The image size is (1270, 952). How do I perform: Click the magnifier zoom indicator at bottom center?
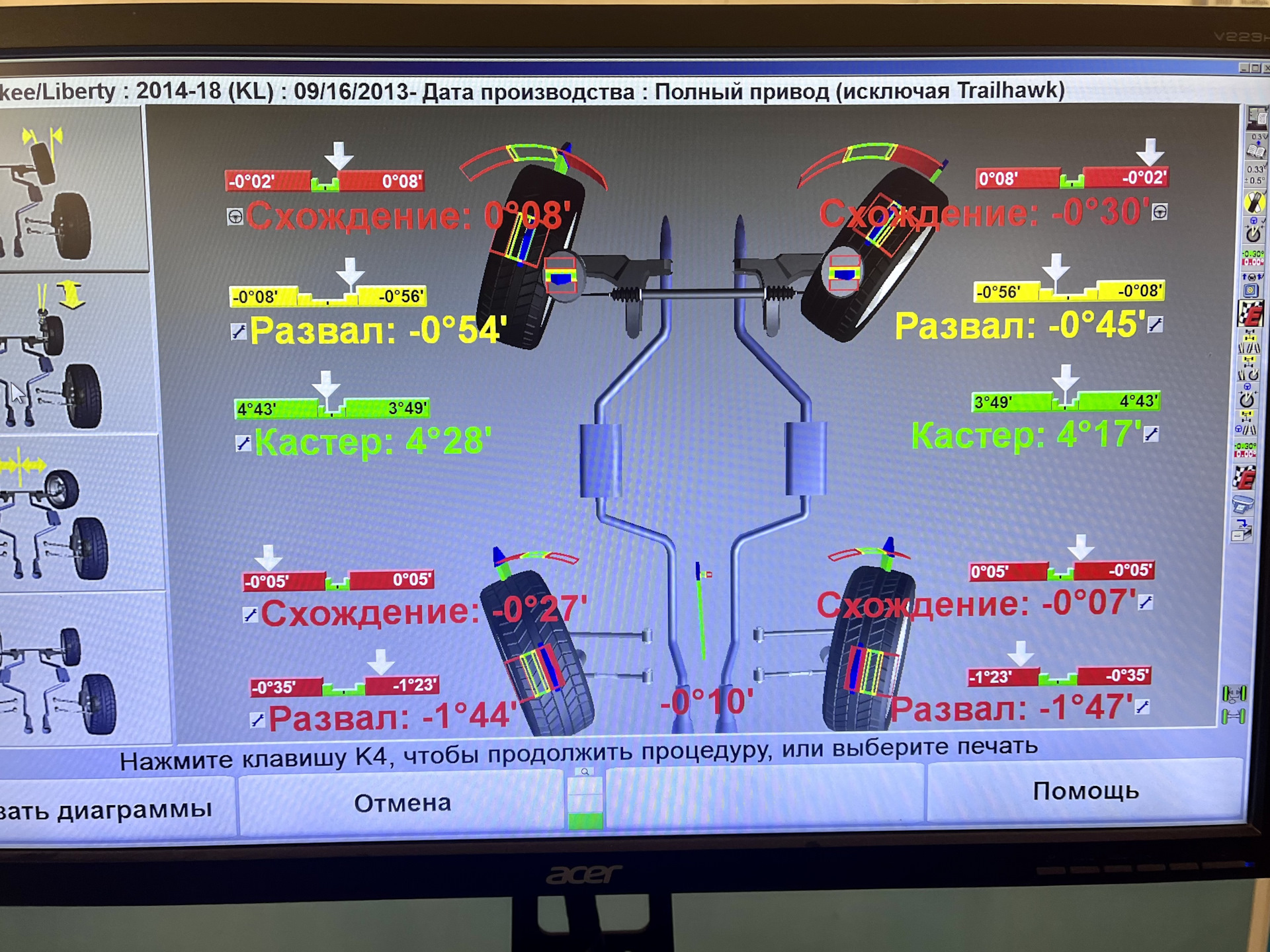pyautogui.click(x=585, y=772)
